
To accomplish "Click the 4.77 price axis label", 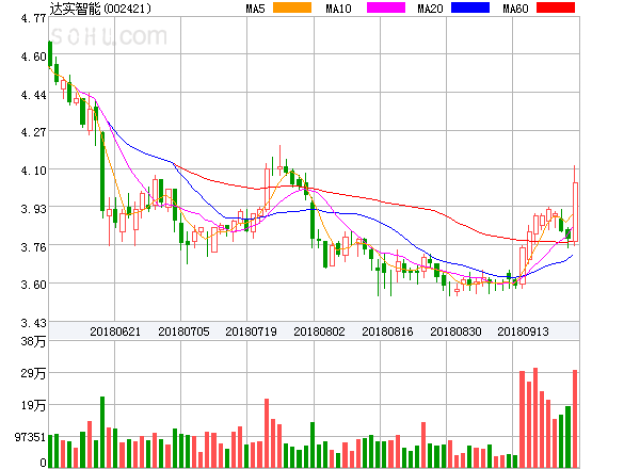I will [x=33, y=18].
